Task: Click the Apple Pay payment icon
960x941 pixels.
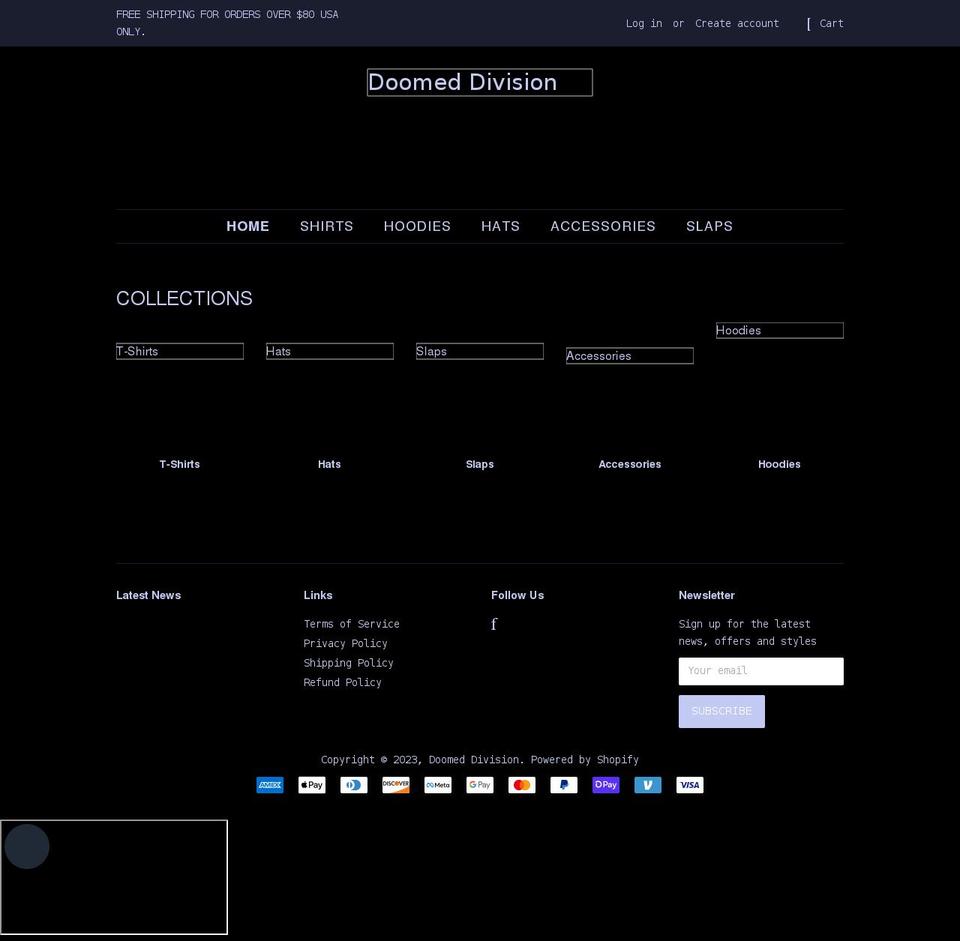Action: point(311,785)
